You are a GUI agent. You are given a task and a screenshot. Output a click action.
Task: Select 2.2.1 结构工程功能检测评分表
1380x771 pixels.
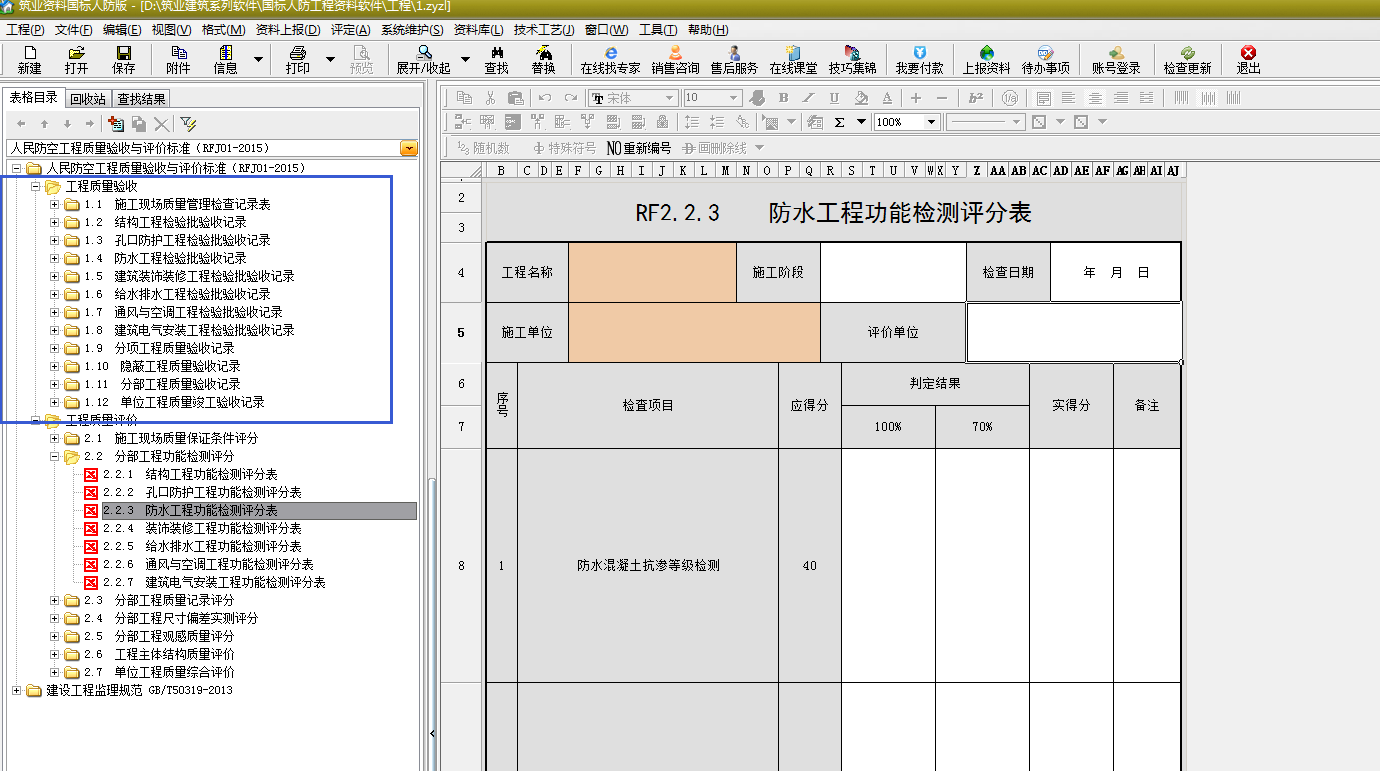pyautogui.click(x=190, y=474)
